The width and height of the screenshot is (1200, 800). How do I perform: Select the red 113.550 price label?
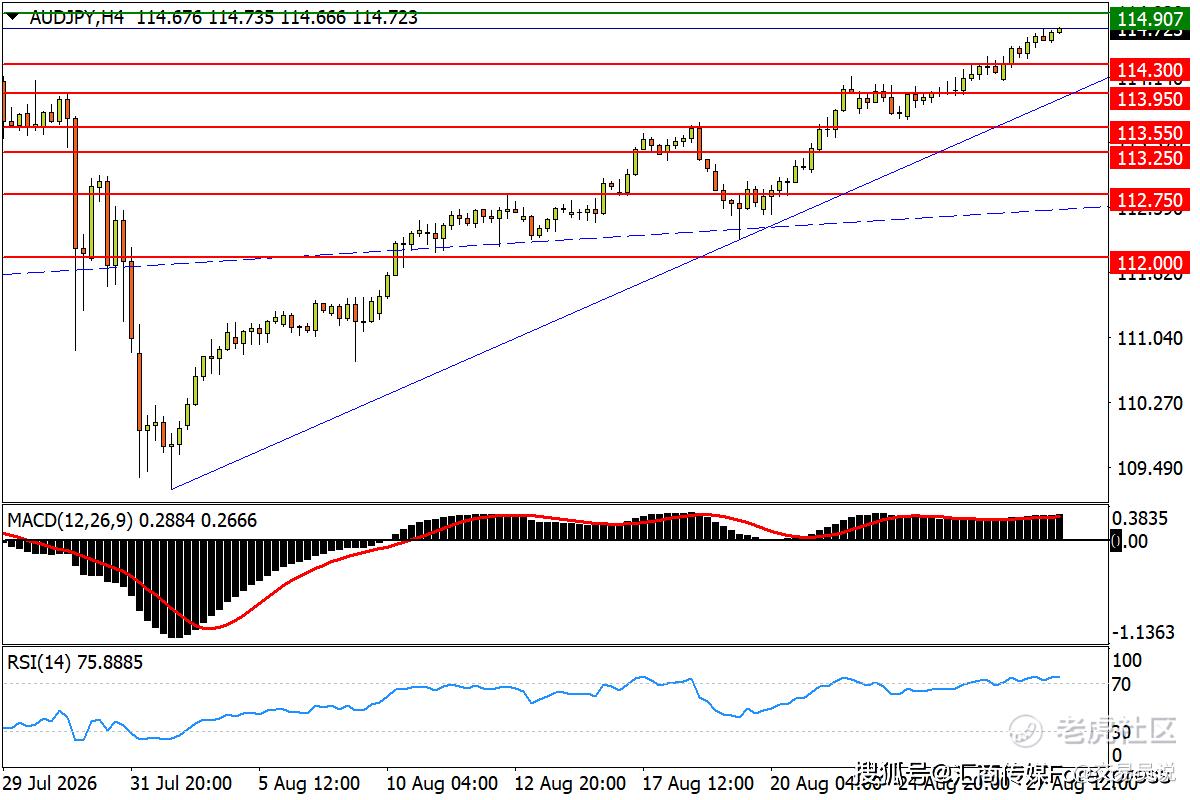(x=1149, y=132)
